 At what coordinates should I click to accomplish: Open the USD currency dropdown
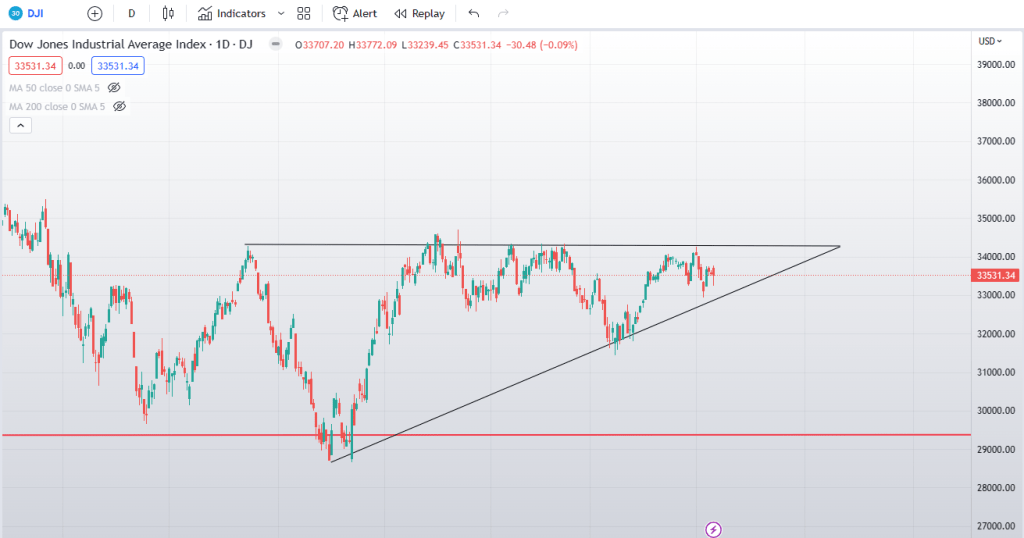point(990,41)
